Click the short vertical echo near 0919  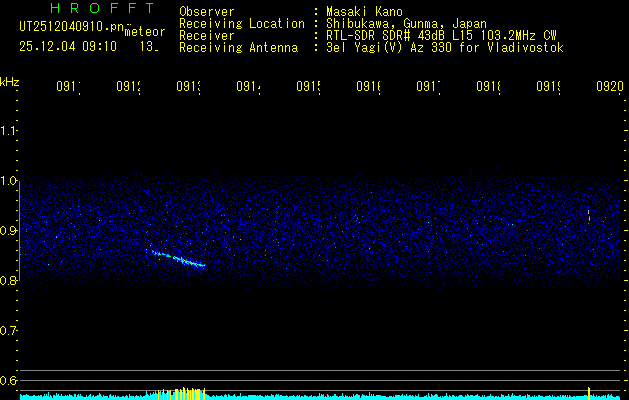[589, 215]
